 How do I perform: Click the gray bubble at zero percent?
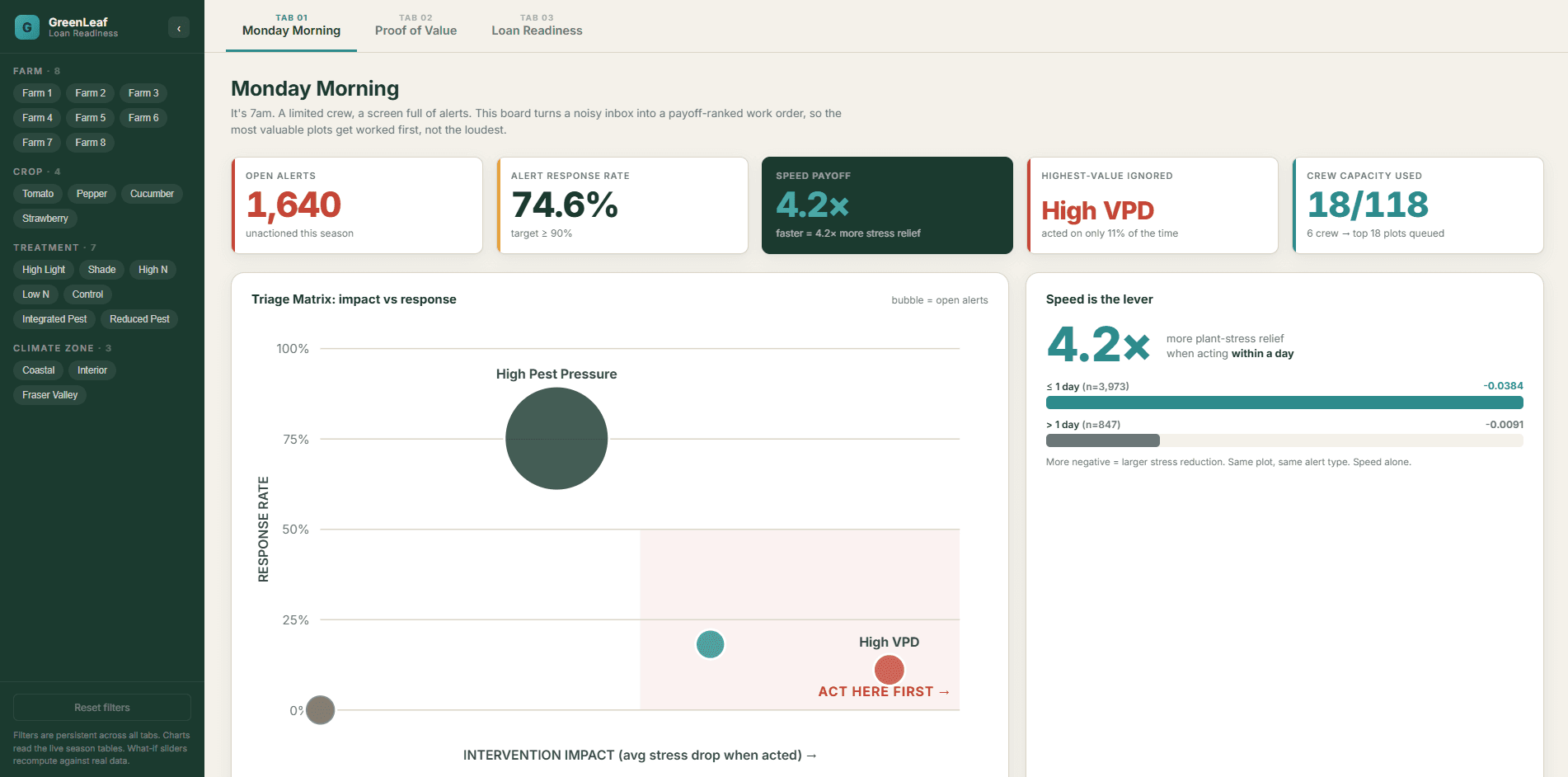pyautogui.click(x=320, y=709)
